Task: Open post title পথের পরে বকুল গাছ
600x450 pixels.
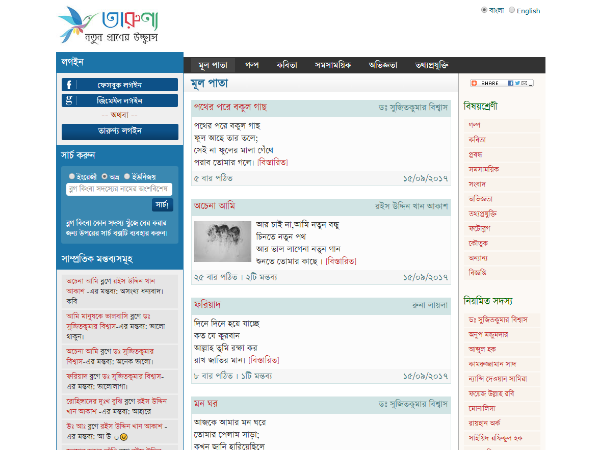Action: coord(230,107)
